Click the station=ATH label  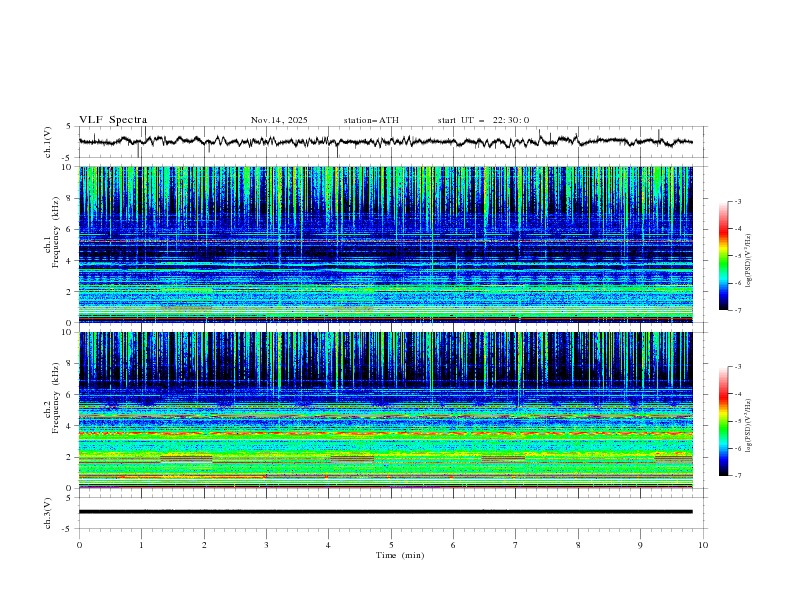[370, 120]
